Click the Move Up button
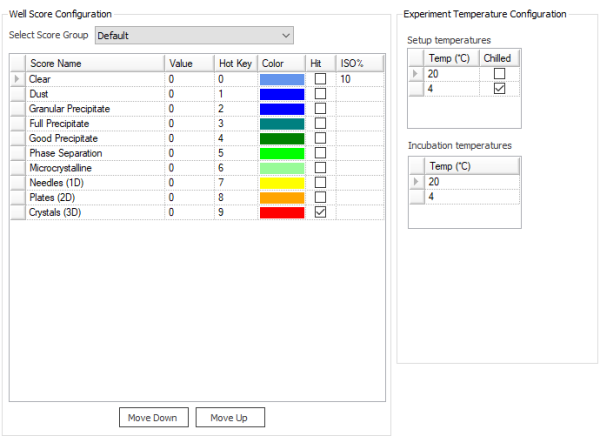600x436 pixels. tap(229, 417)
